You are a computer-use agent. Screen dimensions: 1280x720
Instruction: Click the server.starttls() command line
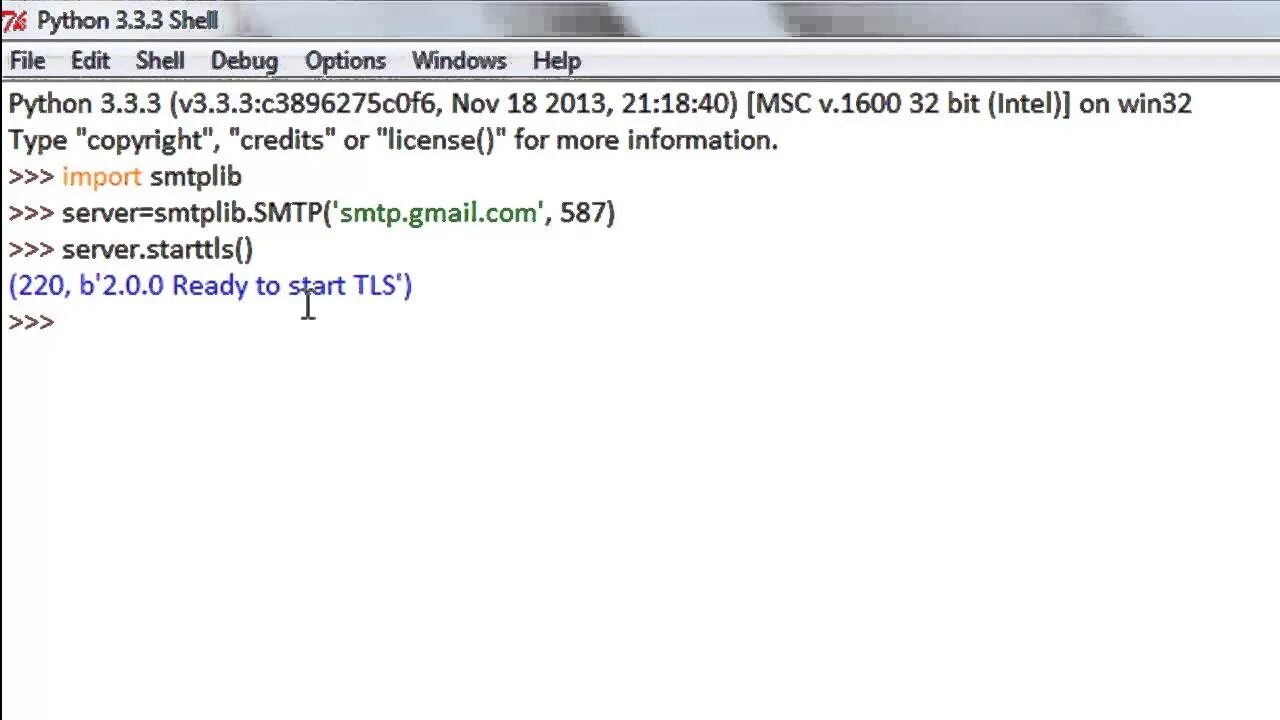point(158,249)
